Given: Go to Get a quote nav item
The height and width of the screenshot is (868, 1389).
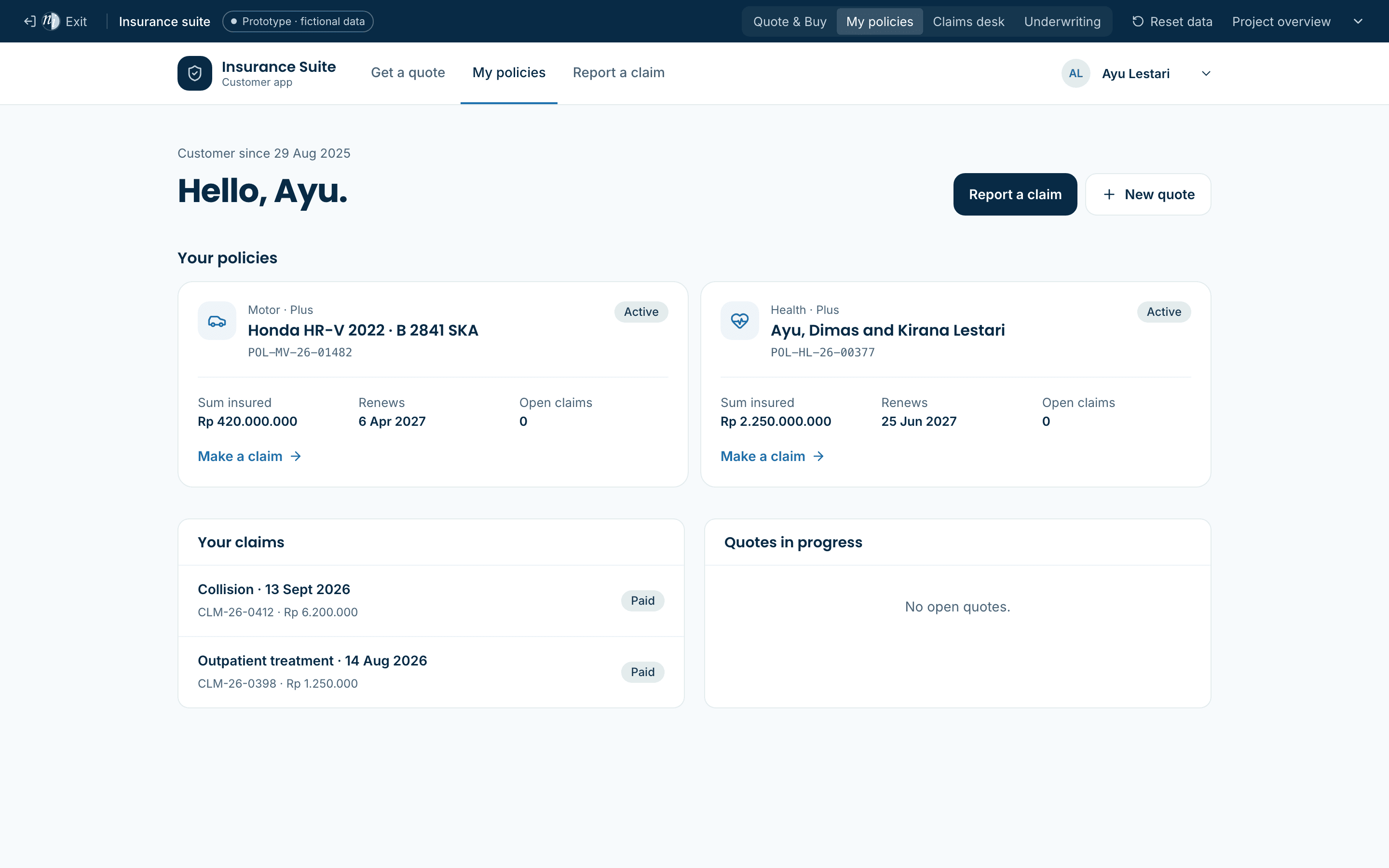Looking at the screenshot, I should click(x=408, y=73).
